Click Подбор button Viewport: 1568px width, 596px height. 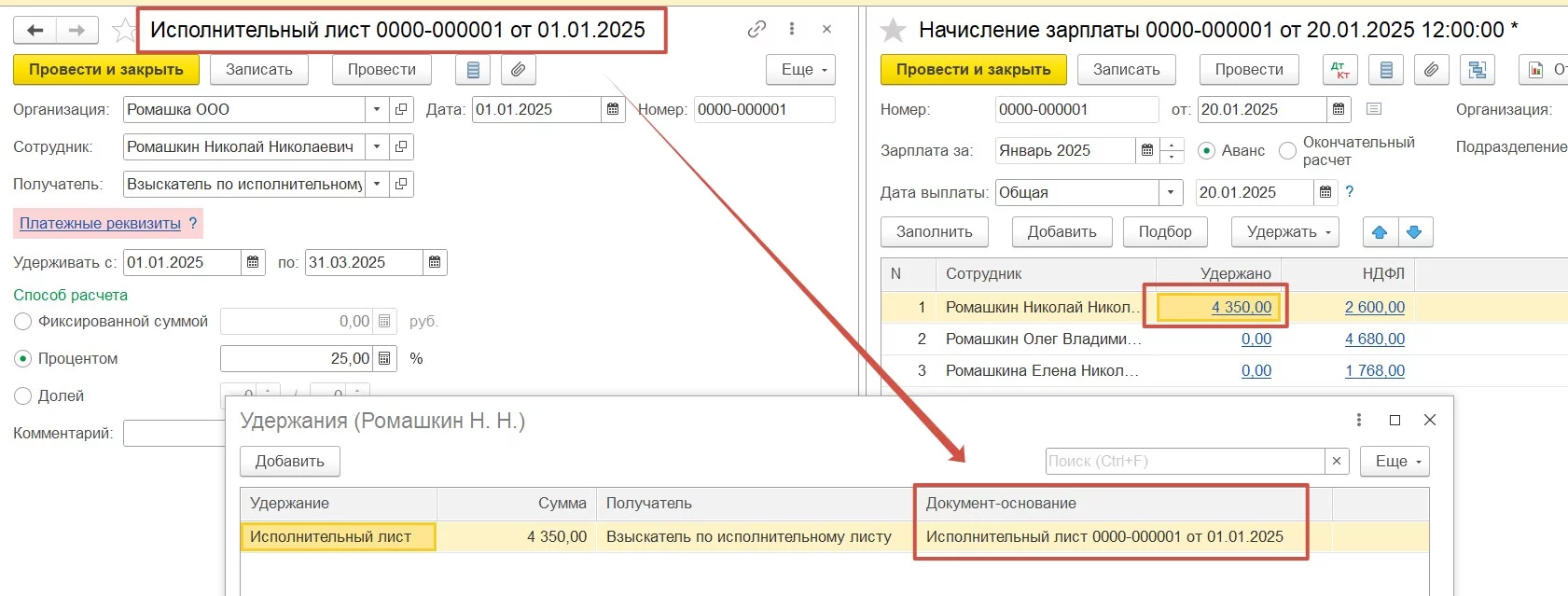pos(1165,232)
